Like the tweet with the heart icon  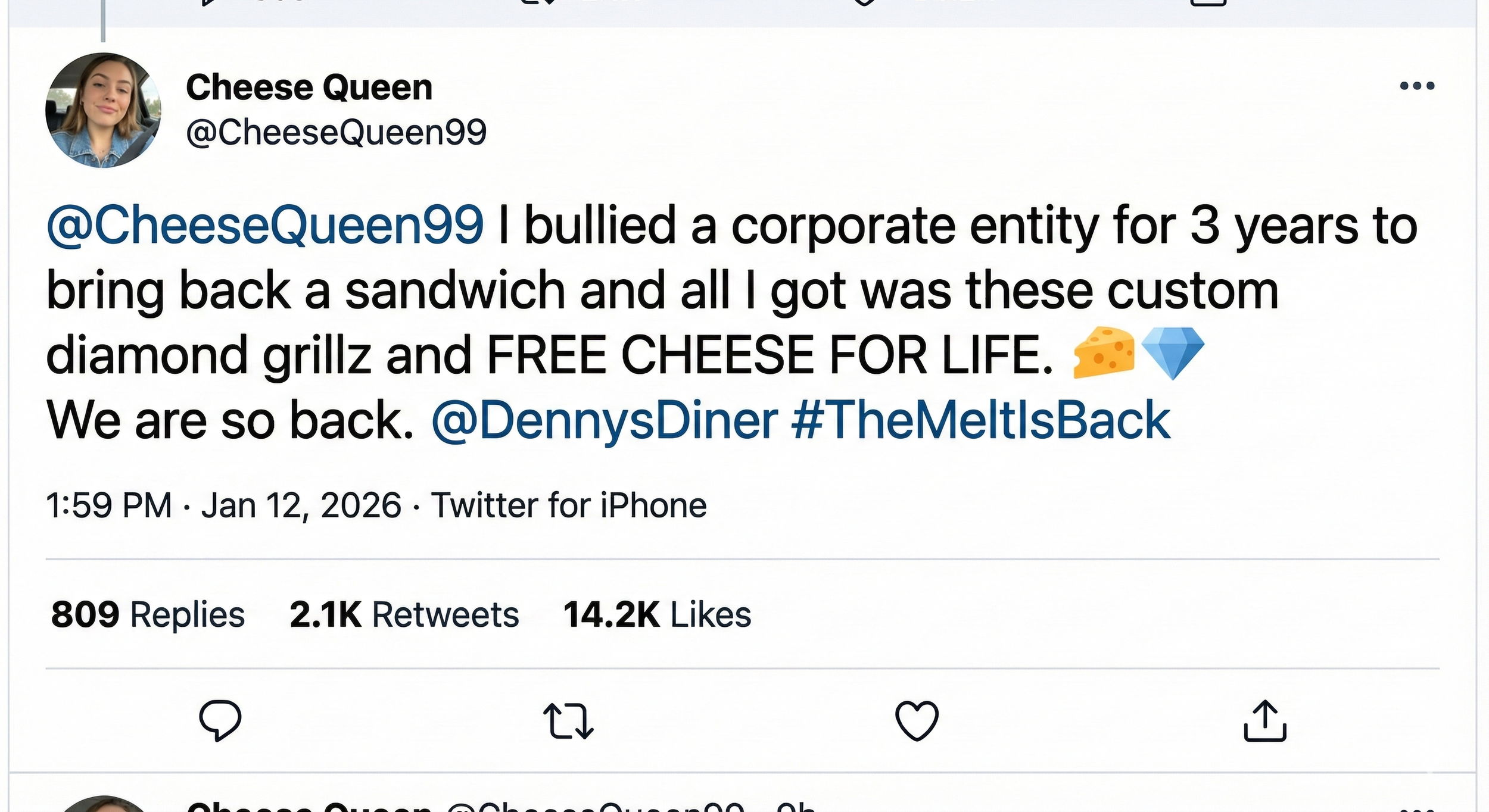click(x=917, y=720)
